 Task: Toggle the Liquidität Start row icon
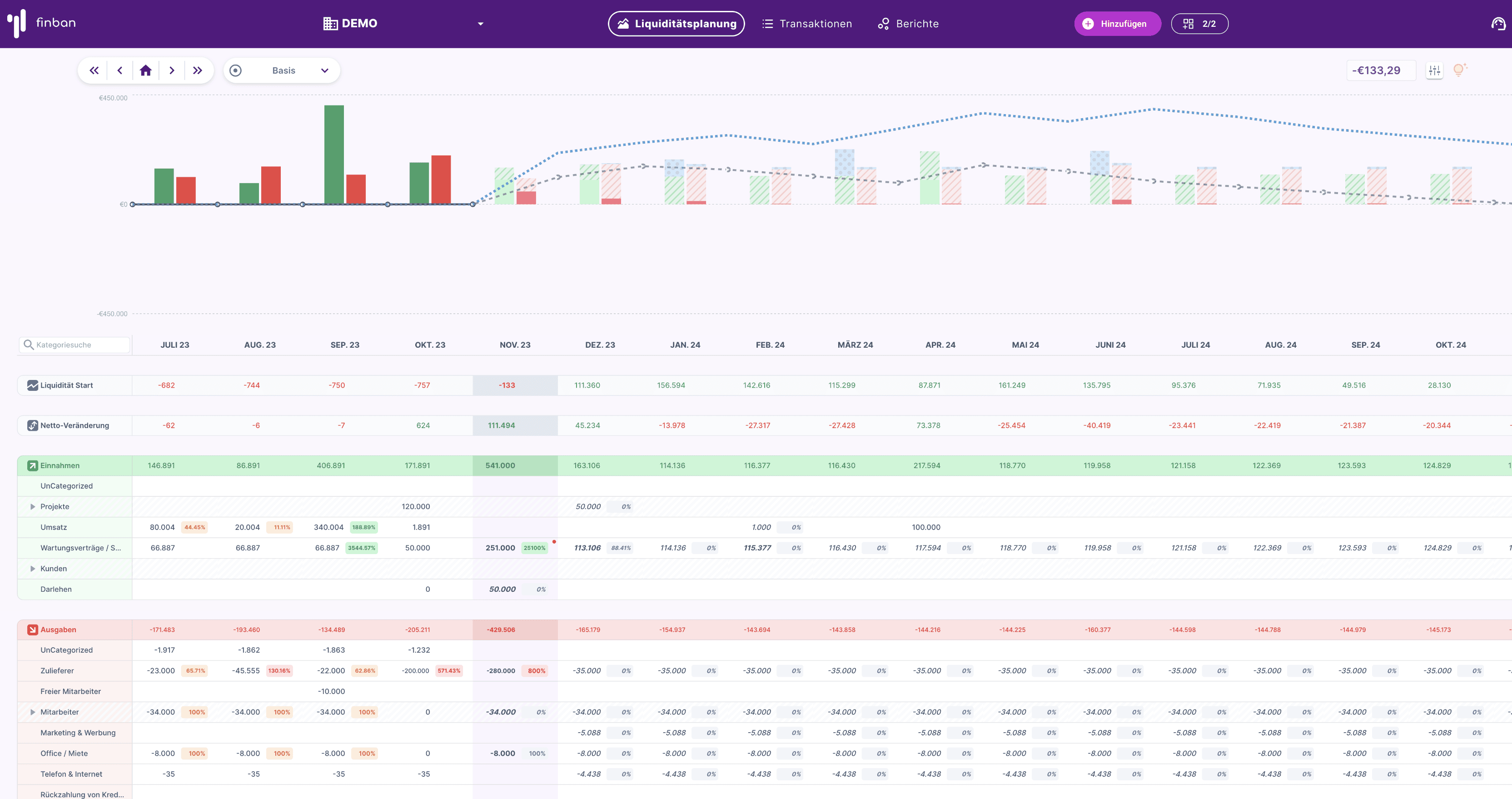click(33, 385)
